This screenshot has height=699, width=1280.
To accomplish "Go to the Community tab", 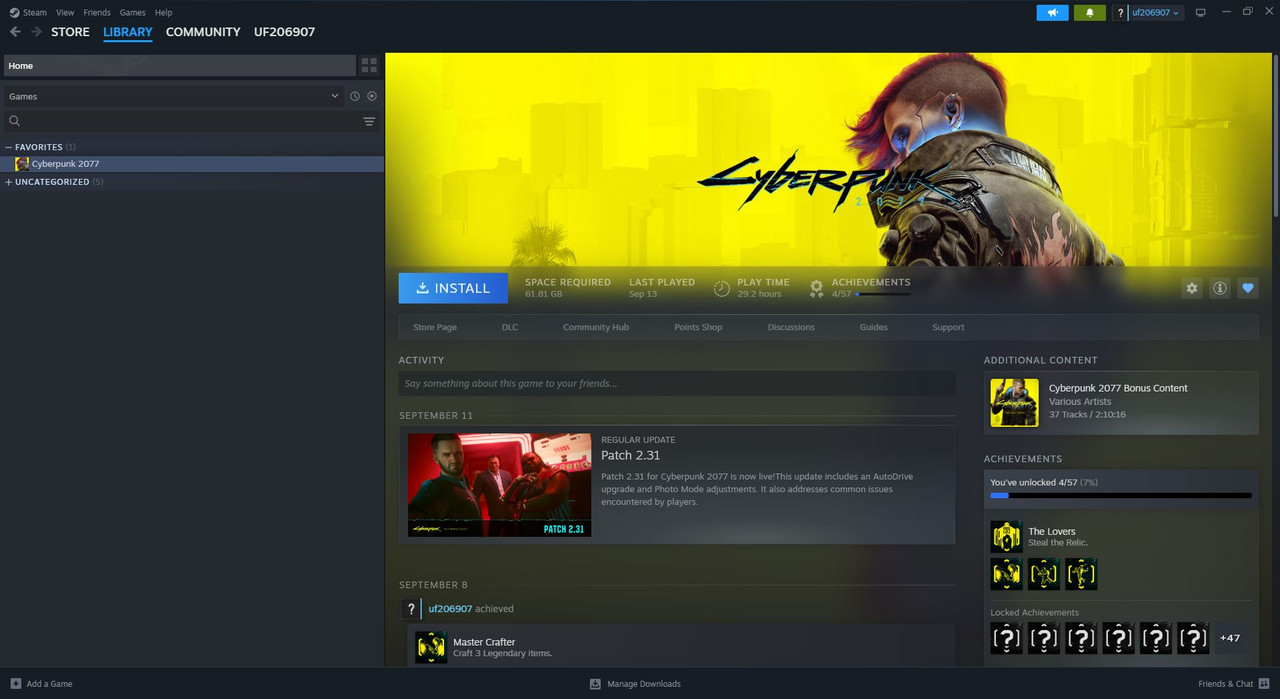I will click(x=203, y=32).
